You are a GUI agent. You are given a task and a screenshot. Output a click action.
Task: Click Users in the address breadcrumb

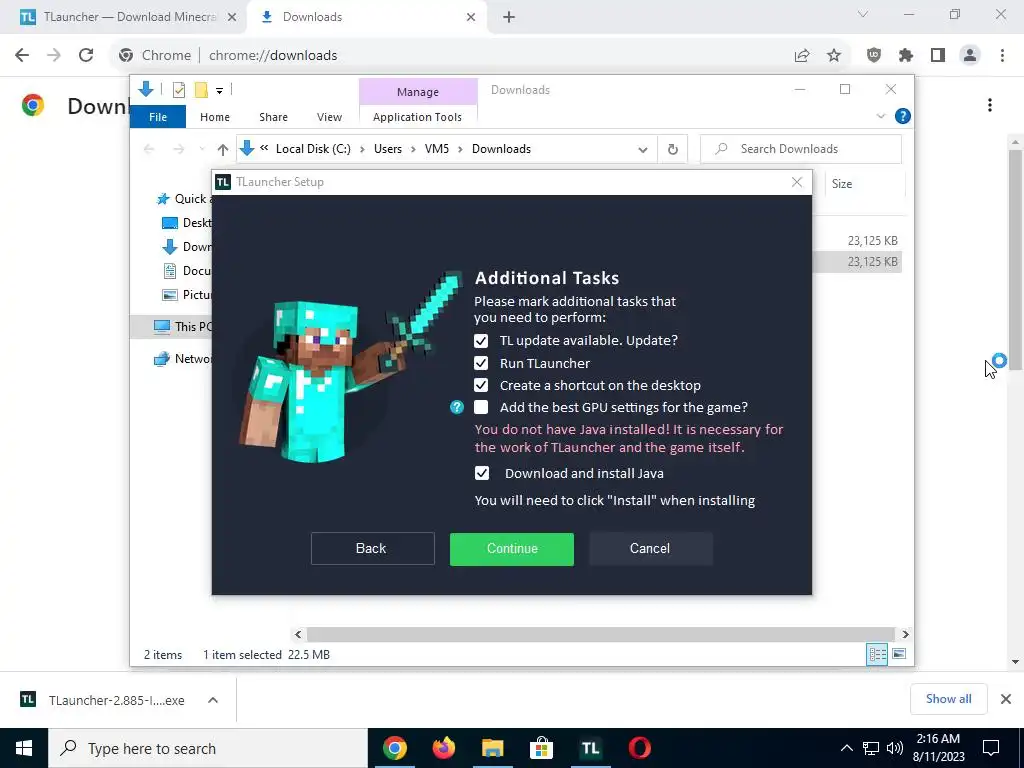388,149
